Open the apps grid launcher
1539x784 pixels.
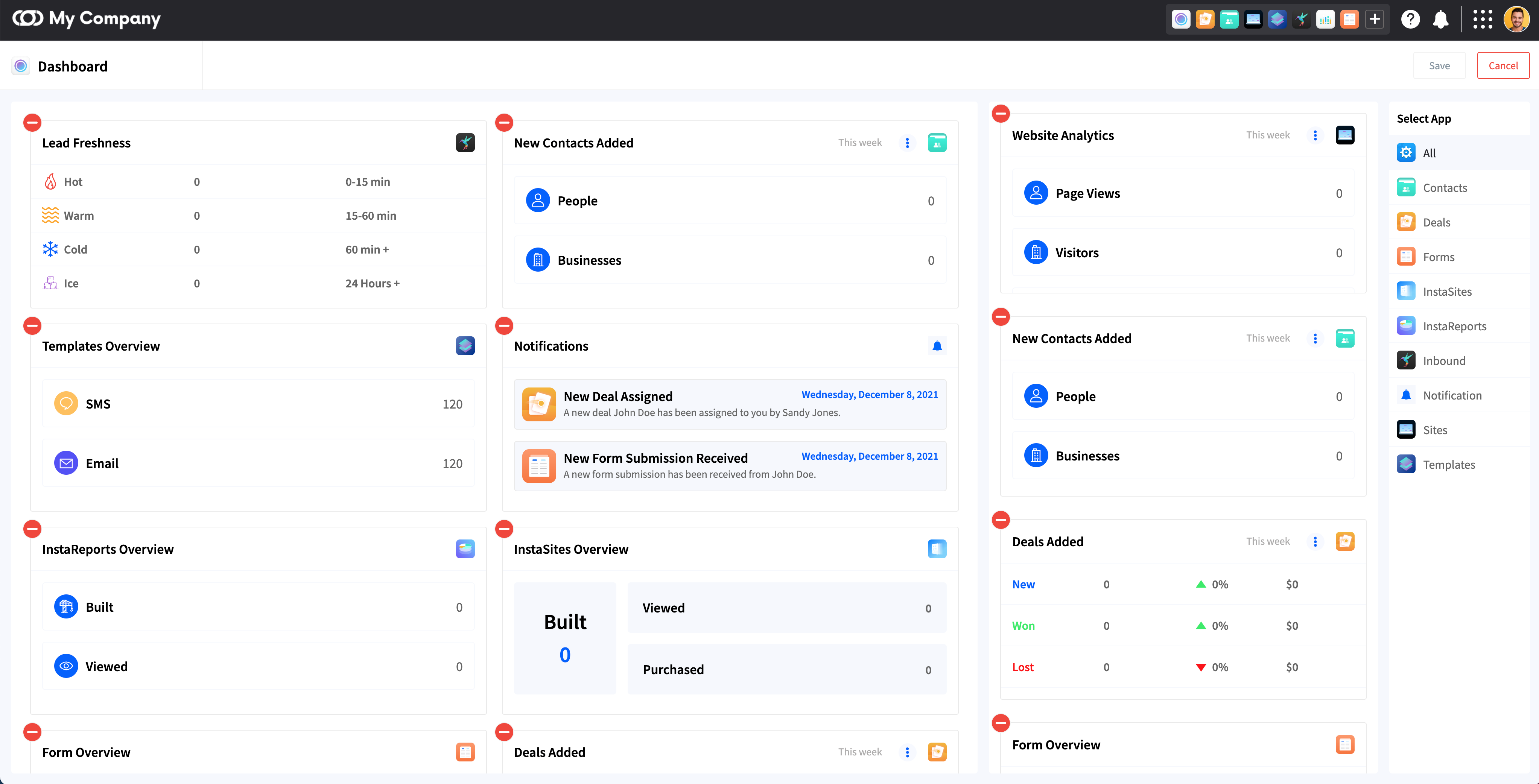pyautogui.click(x=1482, y=20)
